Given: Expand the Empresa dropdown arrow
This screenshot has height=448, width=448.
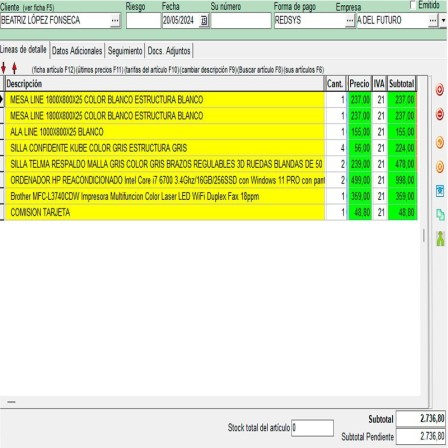Looking at the screenshot, I should (x=443, y=21).
